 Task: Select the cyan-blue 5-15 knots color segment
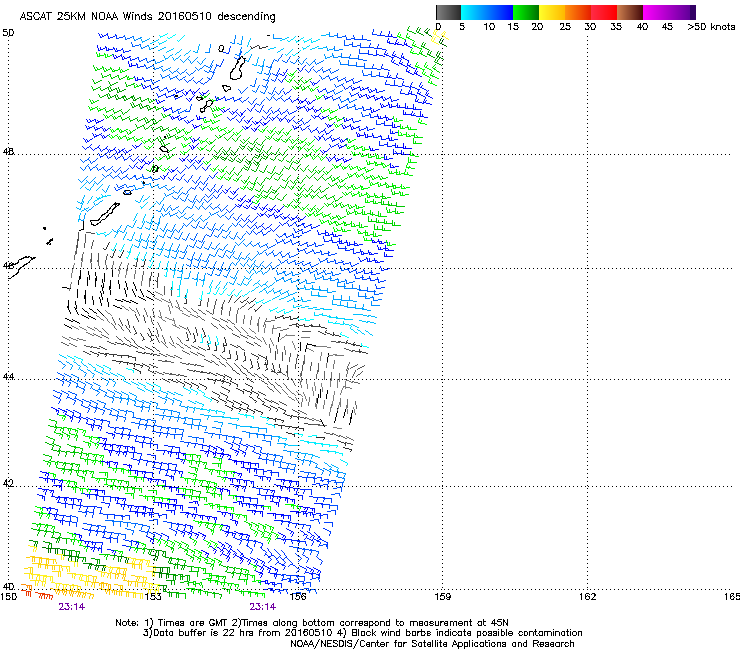tap(487, 12)
